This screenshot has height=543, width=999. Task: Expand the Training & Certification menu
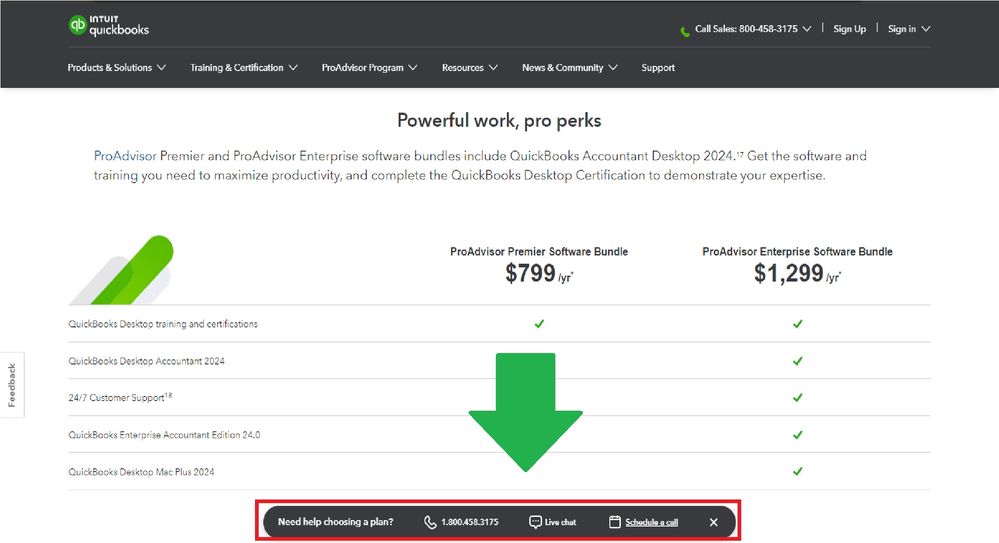(x=244, y=68)
